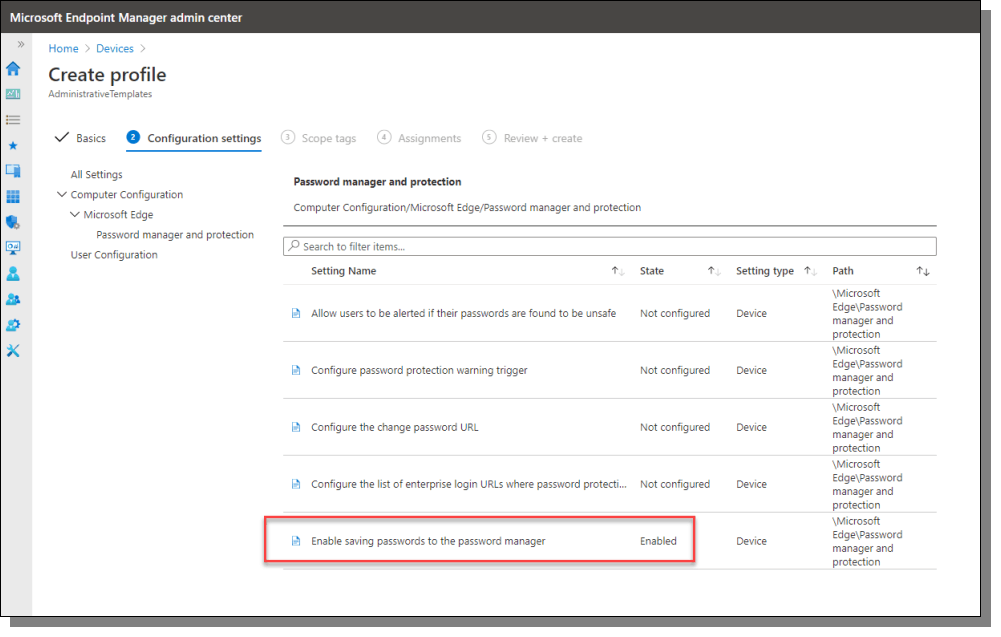Go to Home breadcrumb link
This screenshot has width=1001, height=637.
coord(63,49)
